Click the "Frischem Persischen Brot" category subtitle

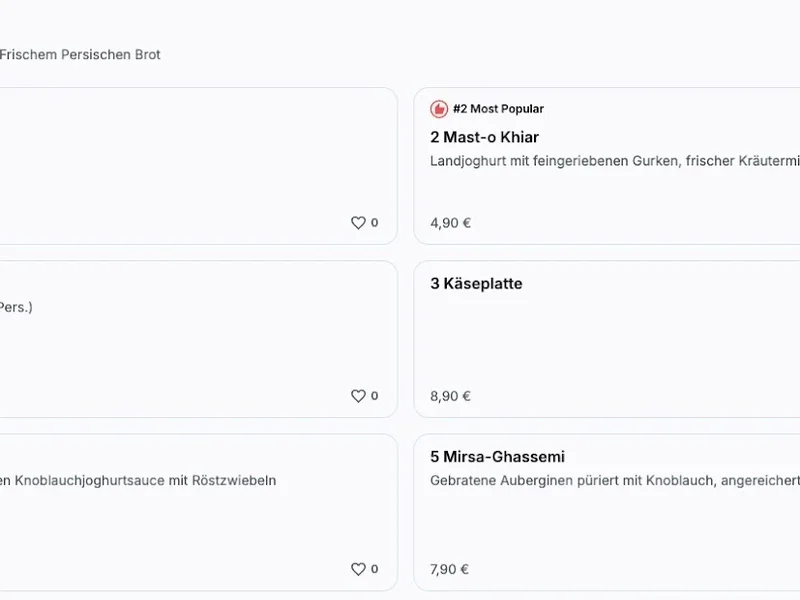tap(80, 55)
